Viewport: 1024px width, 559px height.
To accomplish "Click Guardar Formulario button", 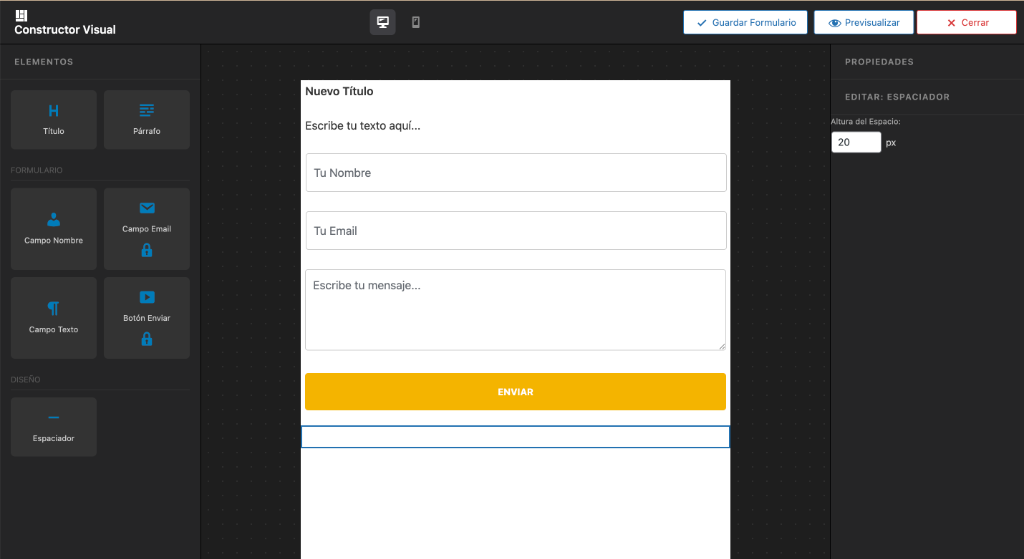I will click(x=745, y=22).
